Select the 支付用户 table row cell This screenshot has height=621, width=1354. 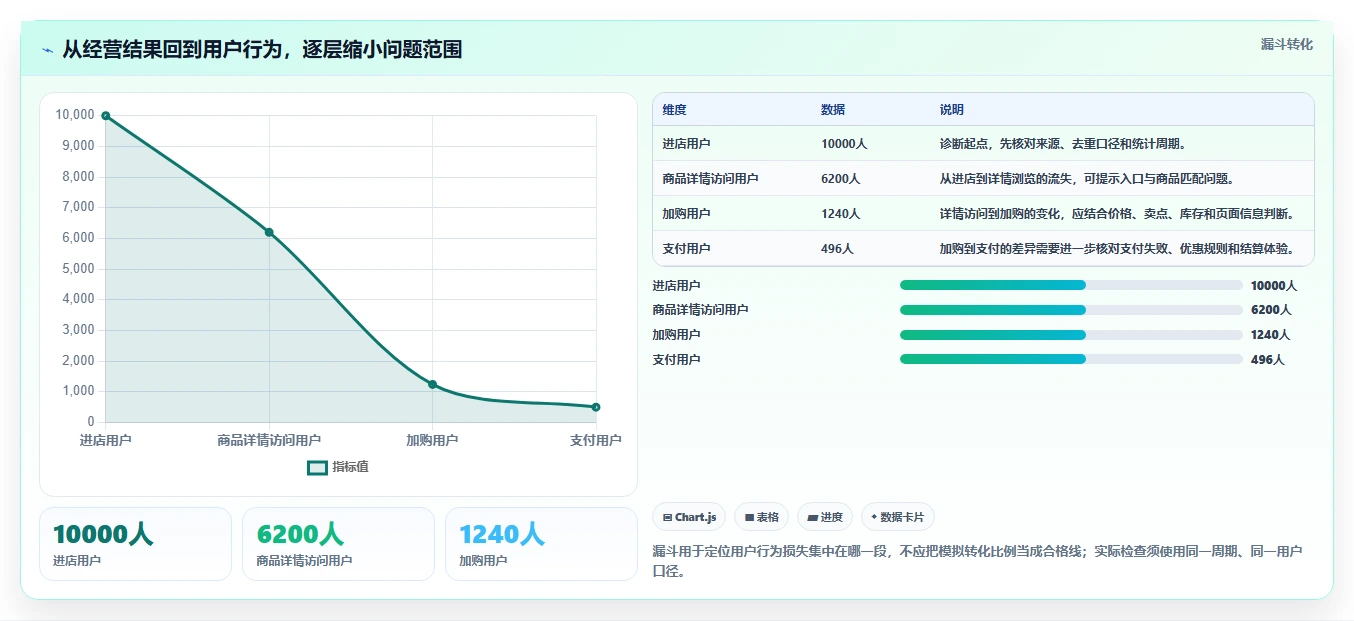[732, 249]
